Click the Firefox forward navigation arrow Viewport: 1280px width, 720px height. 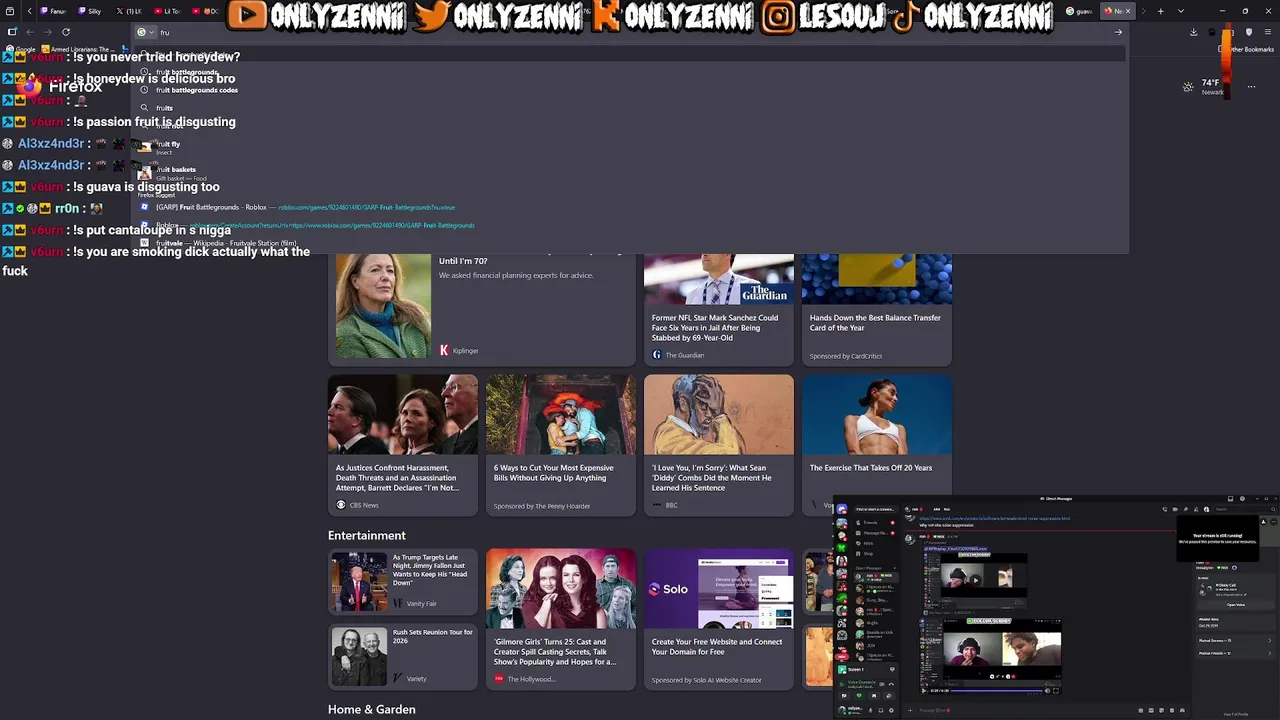click(x=48, y=32)
